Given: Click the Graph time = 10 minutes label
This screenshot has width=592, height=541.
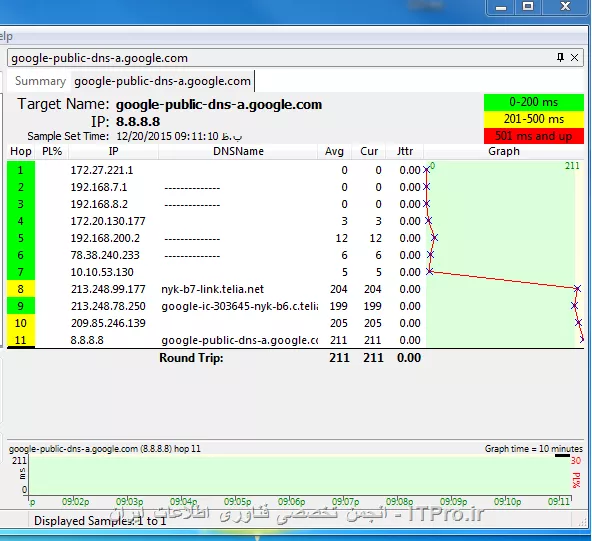Looking at the screenshot, I should [533, 449].
